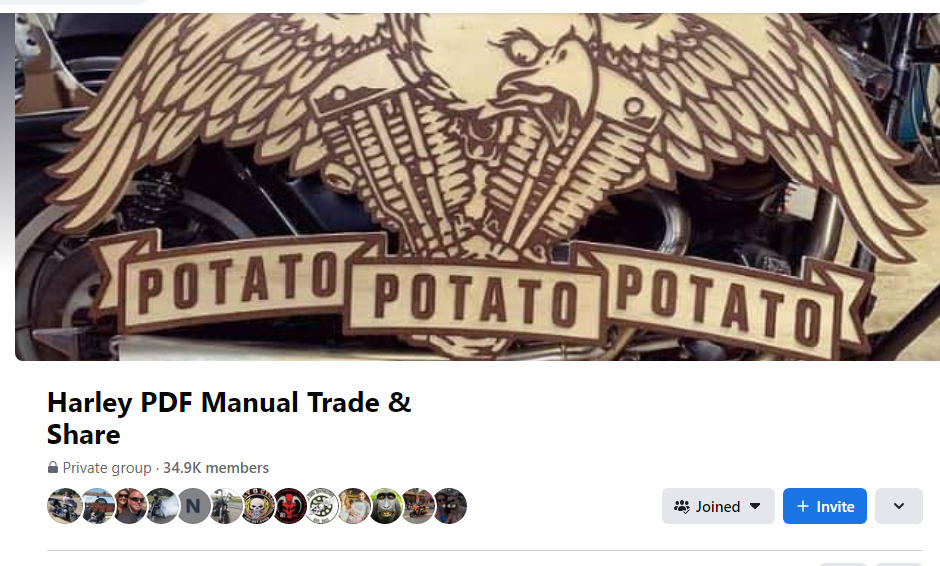The width and height of the screenshot is (940, 566).
Task: Click the Harley PDF Manual Trade & Share title
Action: (x=229, y=418)
